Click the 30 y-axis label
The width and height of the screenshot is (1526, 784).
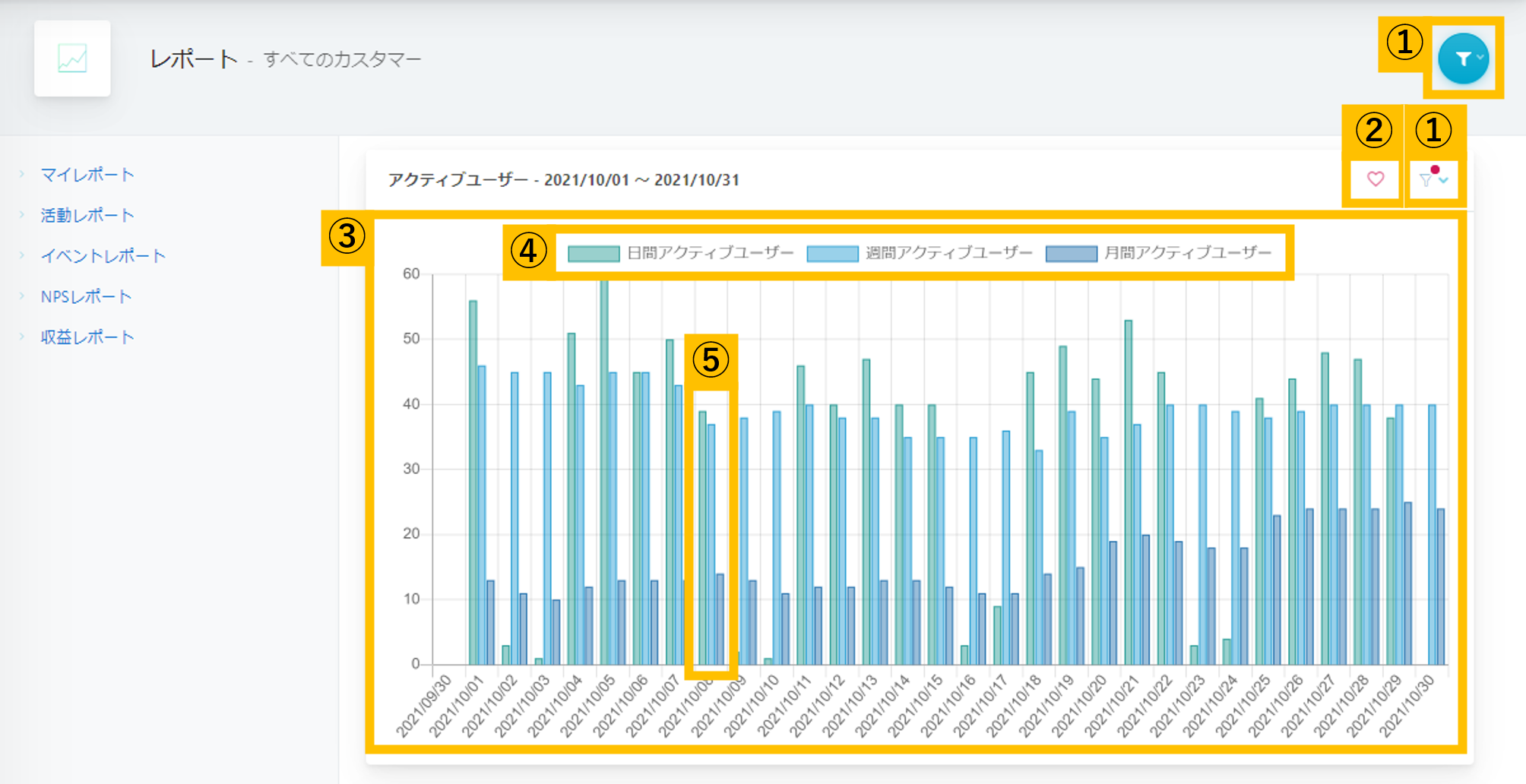click(411, 469)
